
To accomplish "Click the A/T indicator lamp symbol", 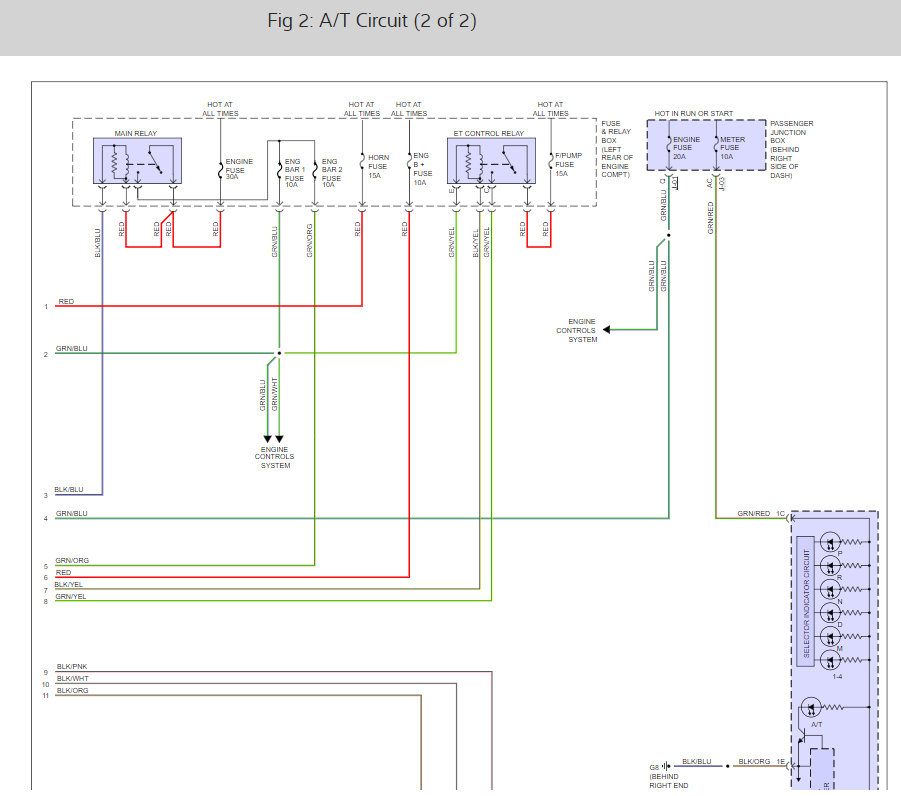I will pyautogui.click(x=811, y=707).
